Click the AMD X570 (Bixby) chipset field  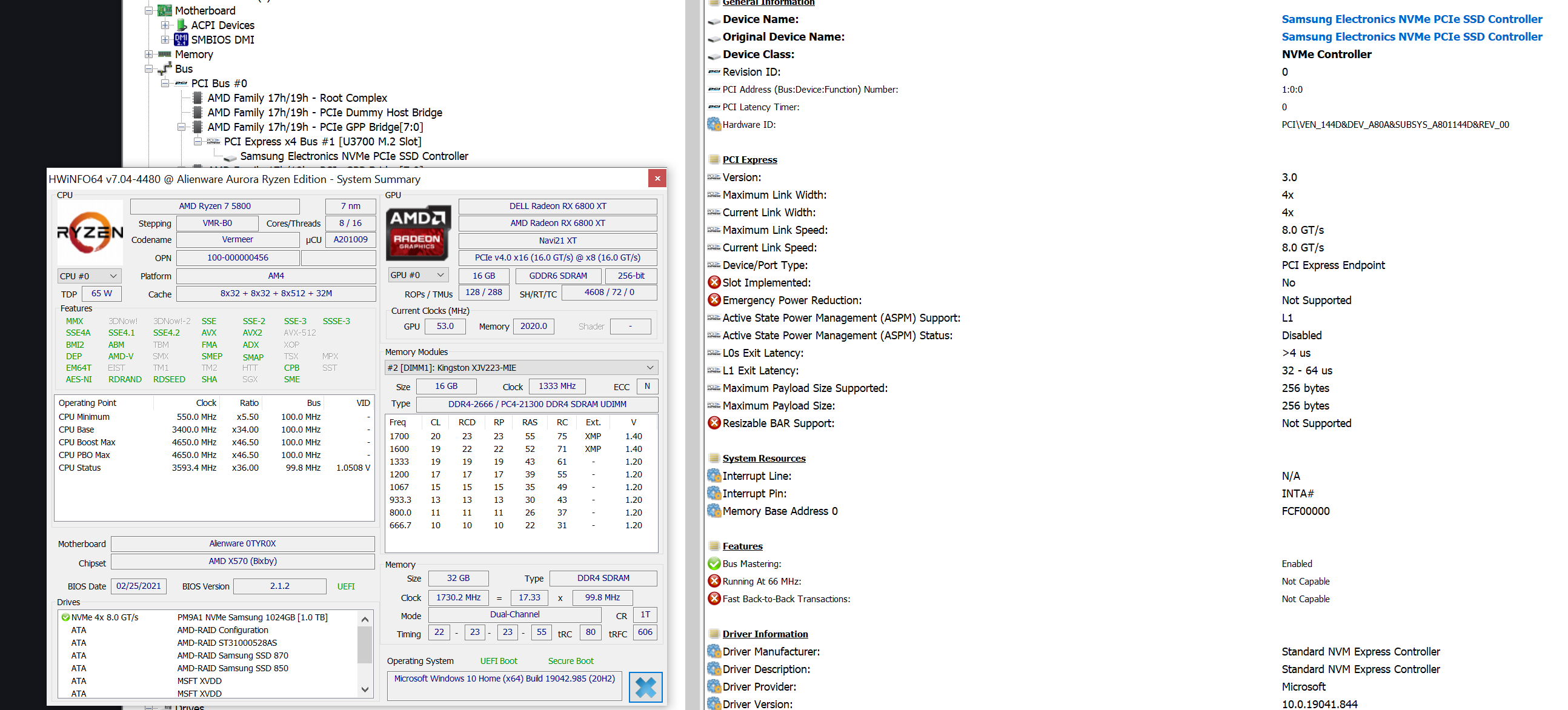coord(243,561)
